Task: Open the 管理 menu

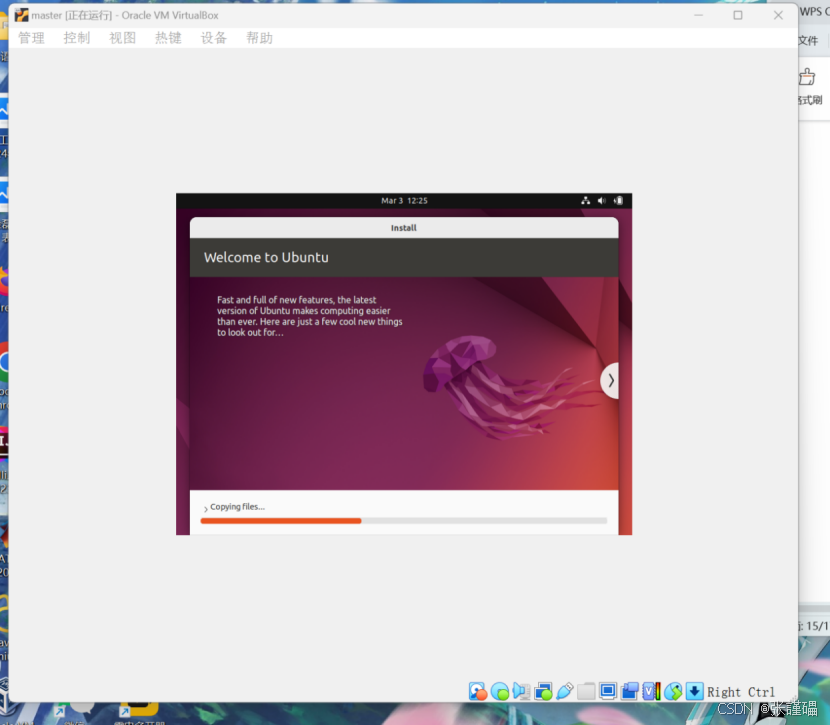Action: pos(31,38)
